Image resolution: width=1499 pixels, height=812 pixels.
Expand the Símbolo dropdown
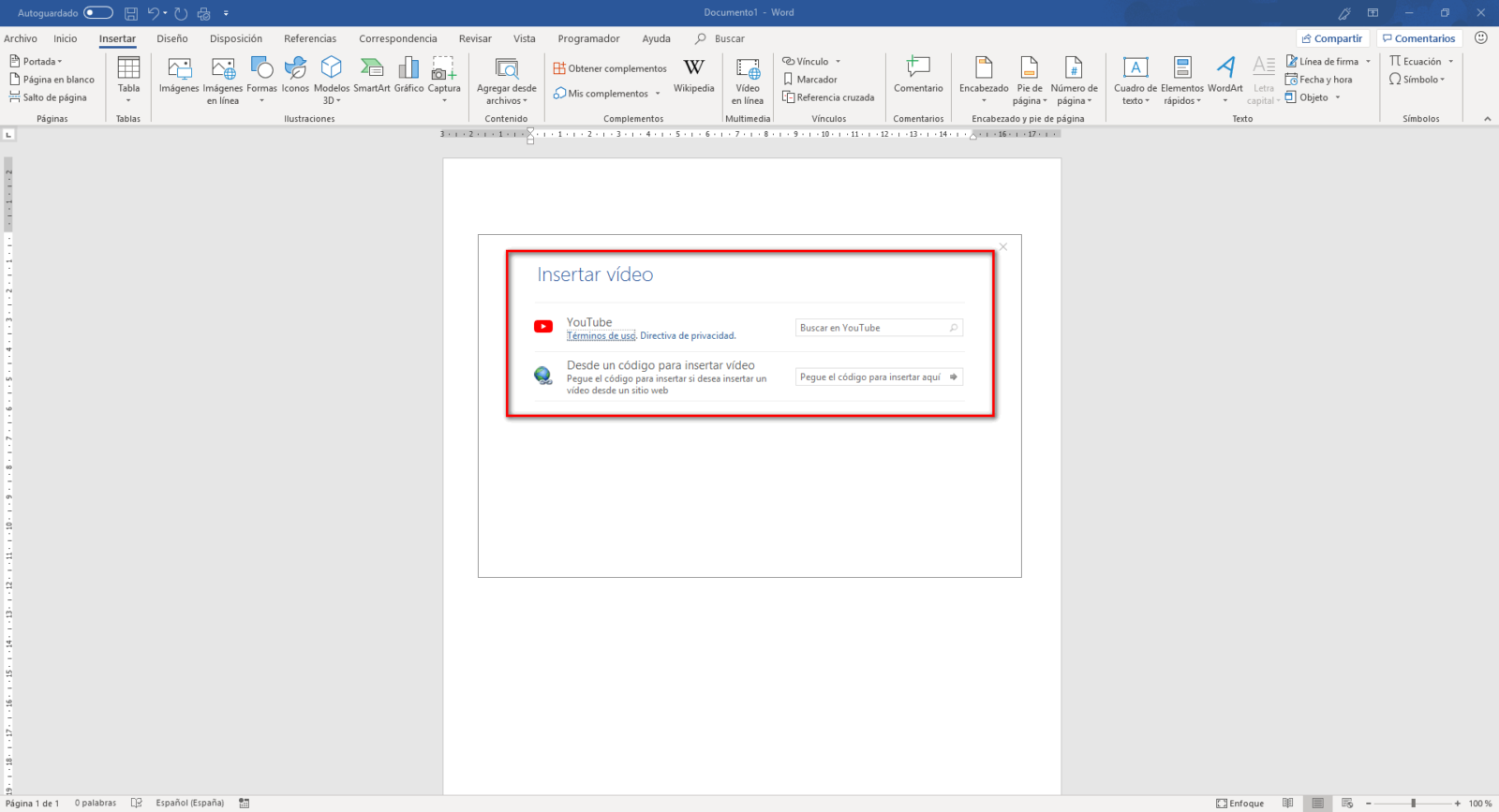click(1421, 80)
